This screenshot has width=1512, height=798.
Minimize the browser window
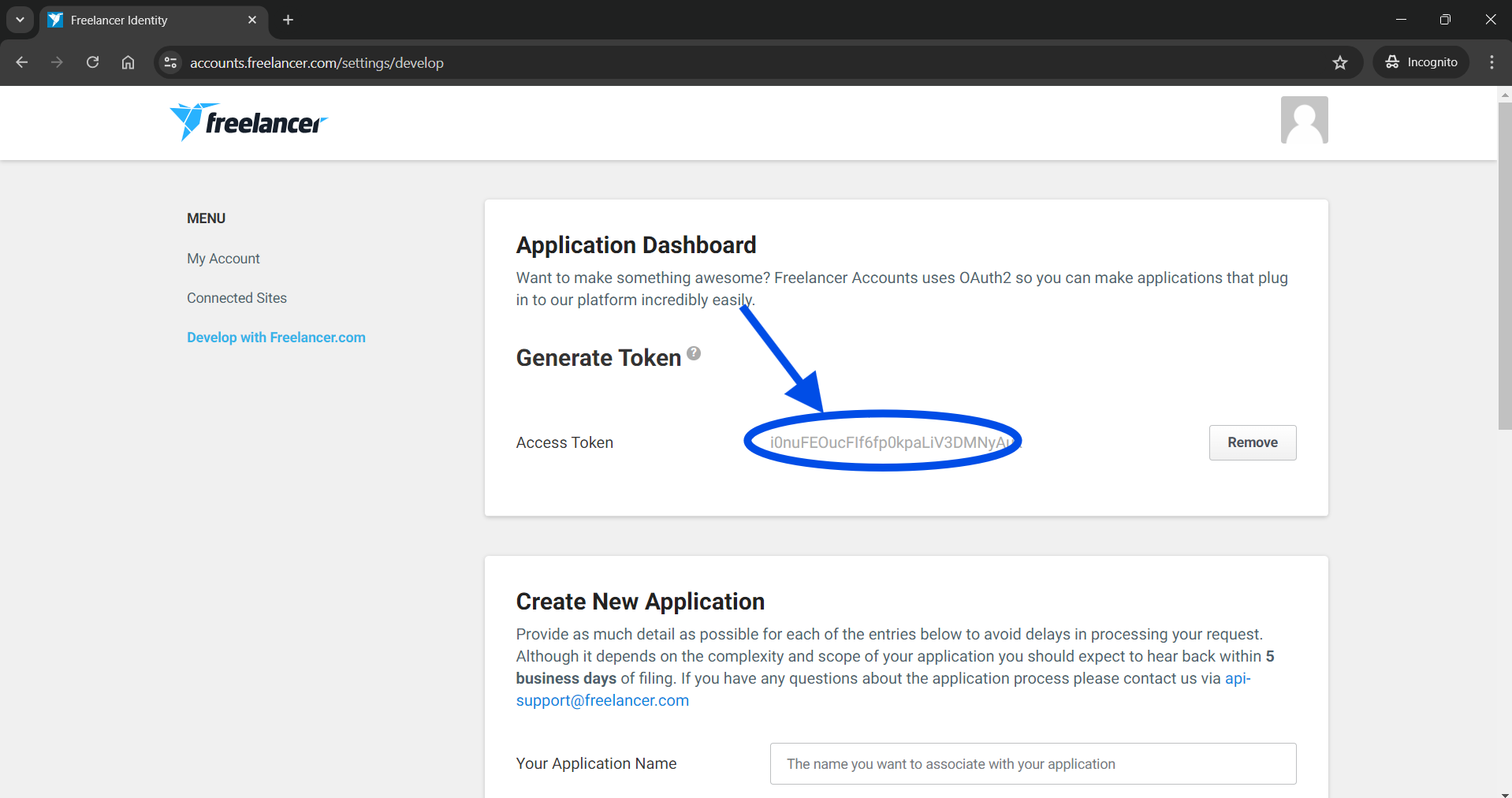pos(1401,20)
